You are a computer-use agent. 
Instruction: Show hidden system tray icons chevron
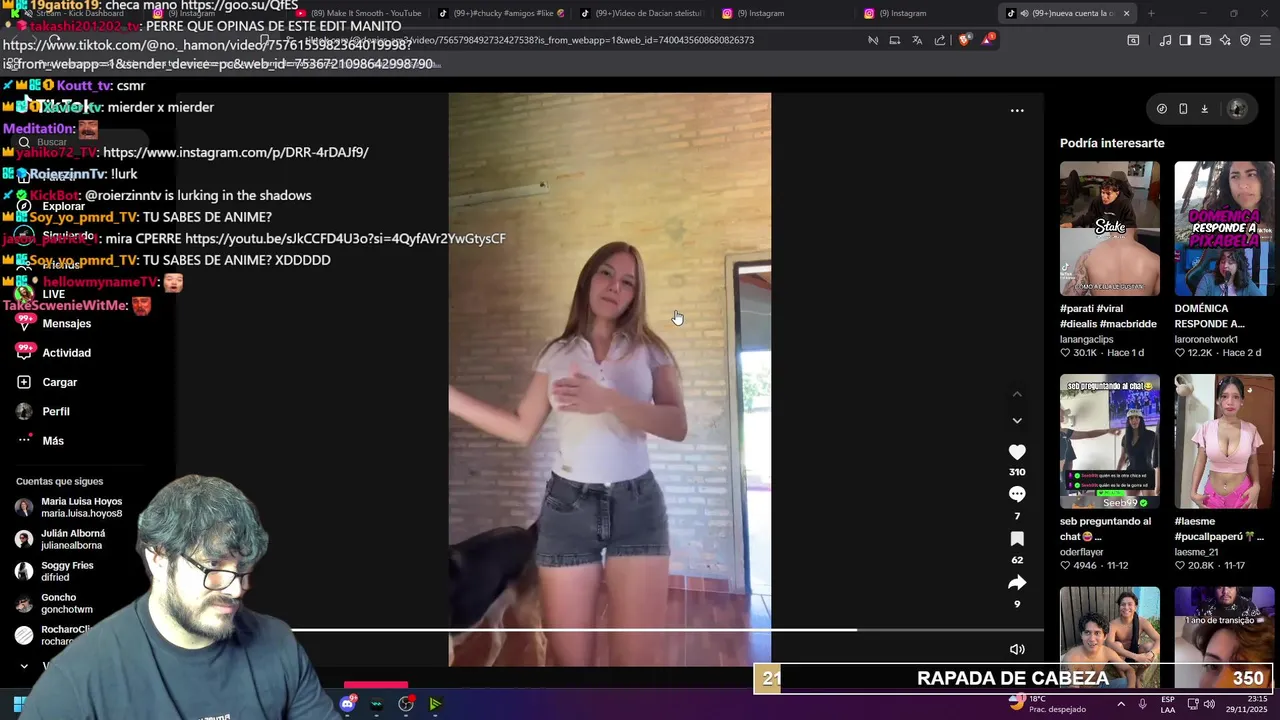[x=1121, y=704]
